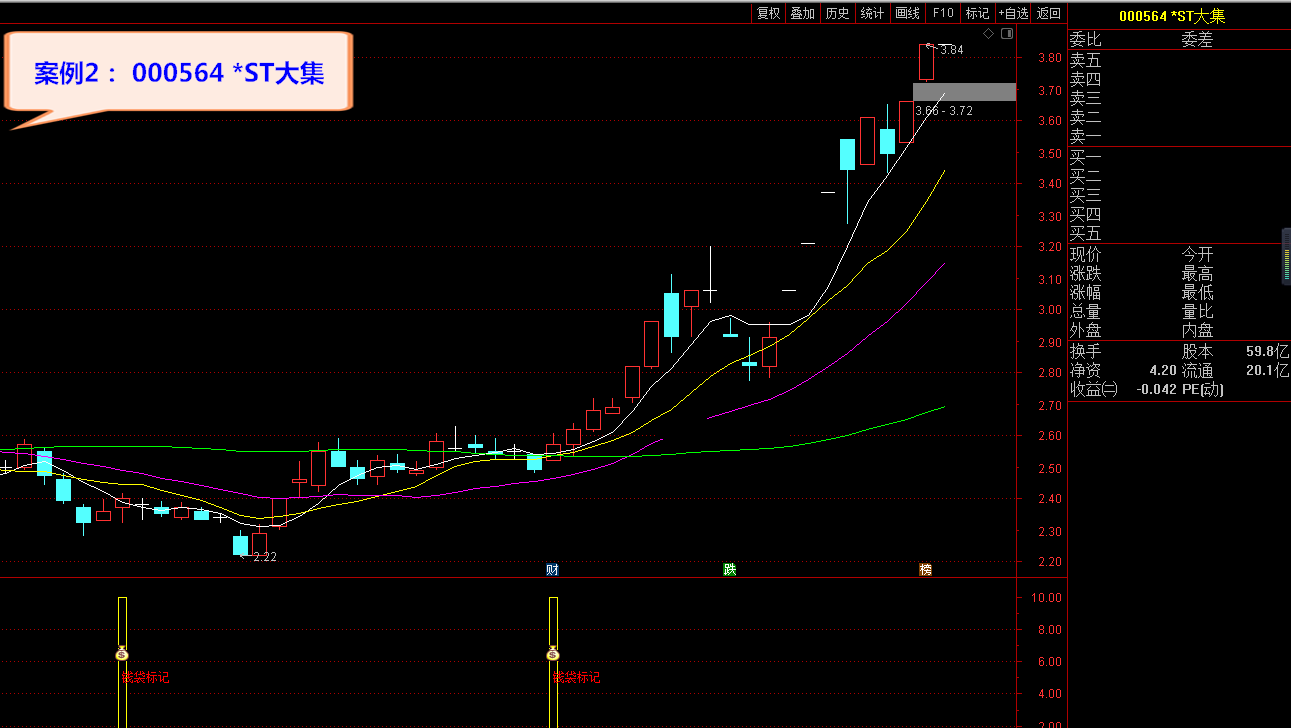The image size is (1291, 728).
Task: Select the 委比 label
Action: [1085, 40]
